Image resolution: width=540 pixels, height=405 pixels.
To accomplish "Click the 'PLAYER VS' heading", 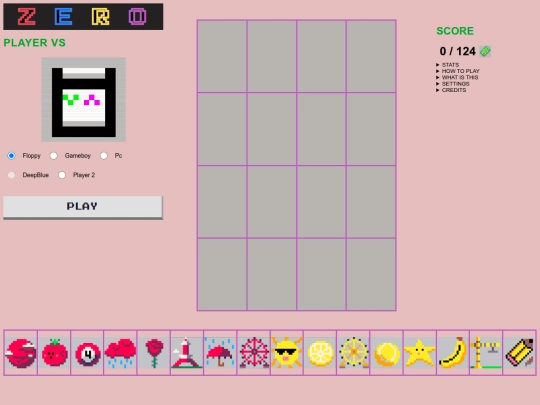I will pos(34,43).
